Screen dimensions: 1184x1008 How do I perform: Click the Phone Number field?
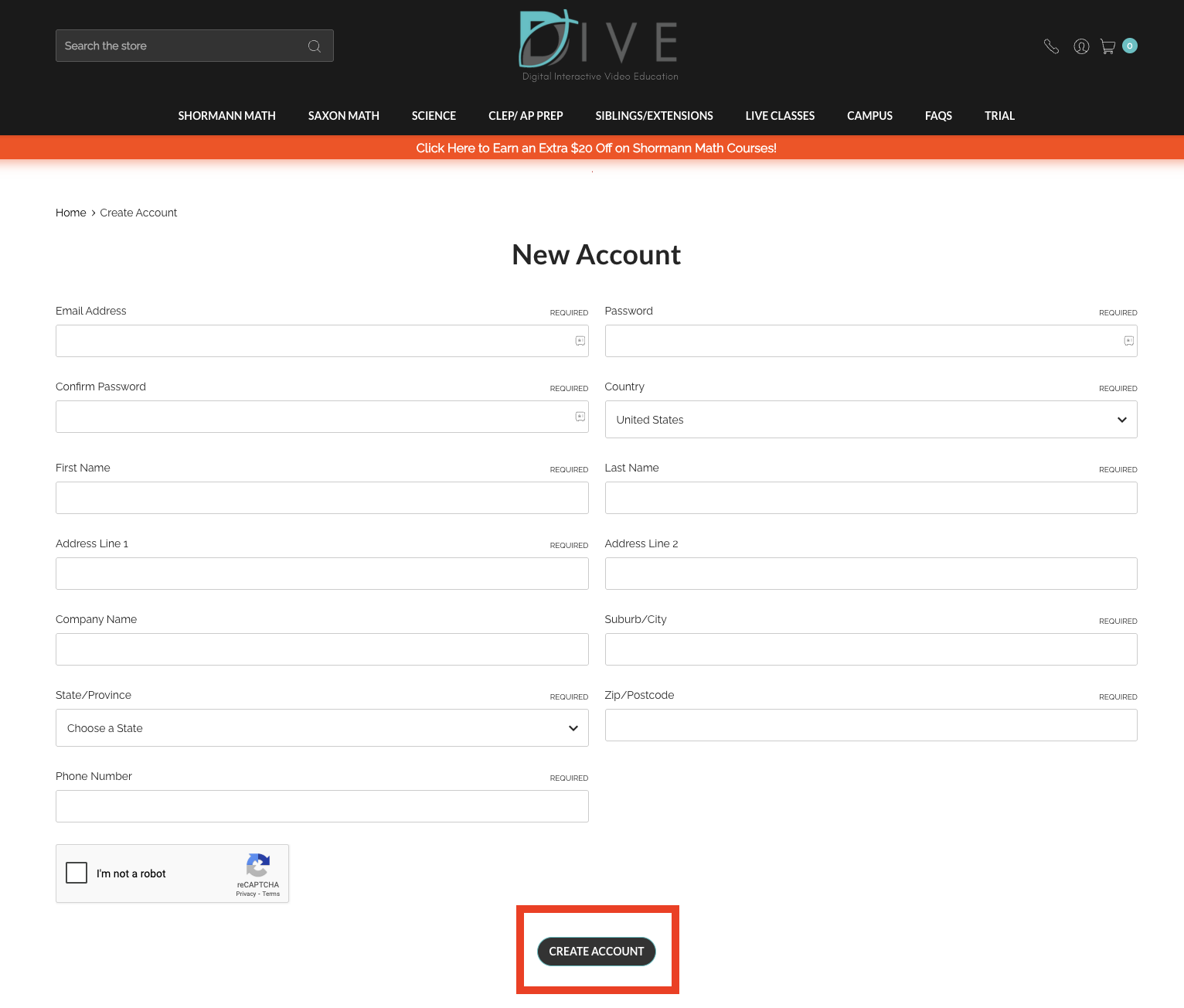click(322, 806)
